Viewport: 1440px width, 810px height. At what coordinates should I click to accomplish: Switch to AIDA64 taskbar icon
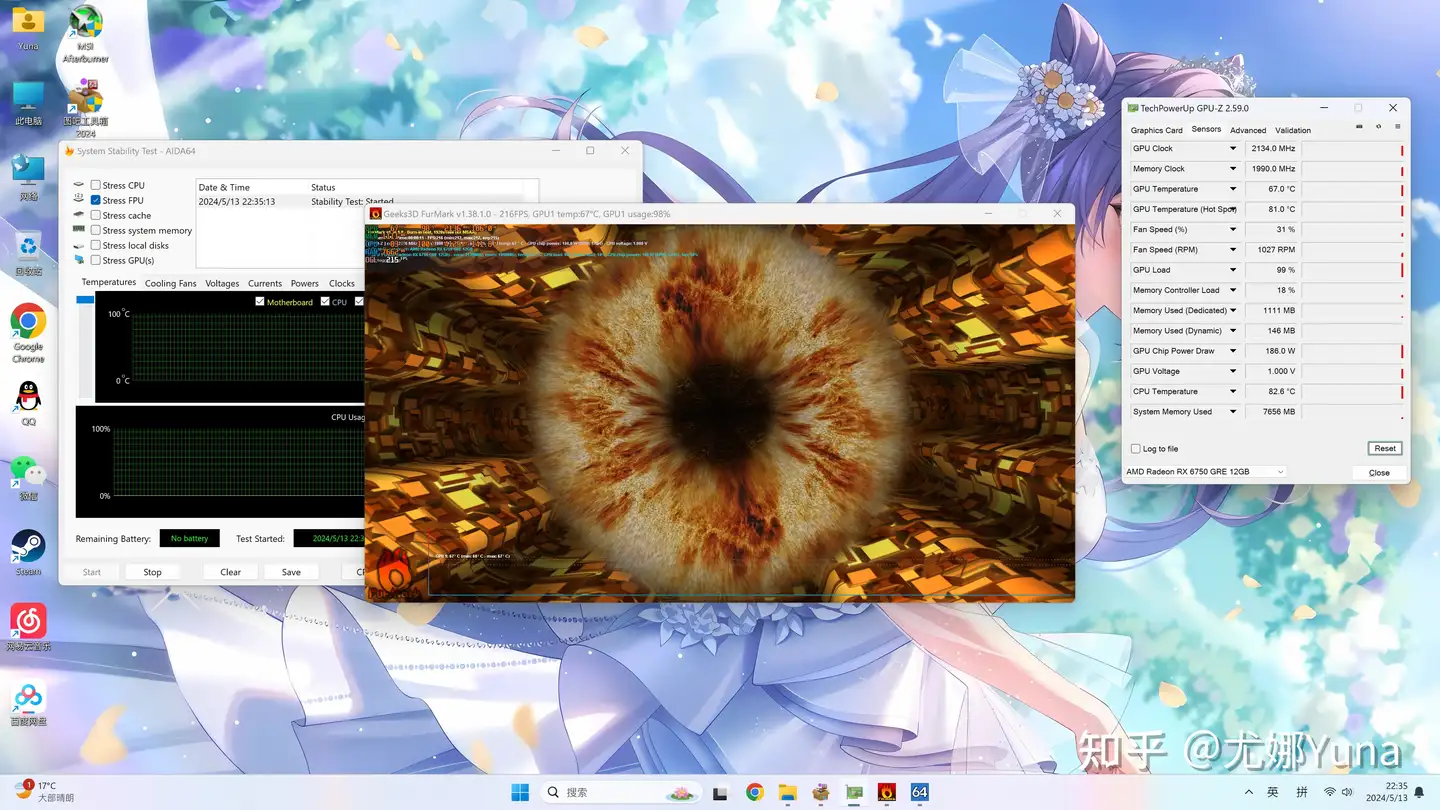click(919, 792)
